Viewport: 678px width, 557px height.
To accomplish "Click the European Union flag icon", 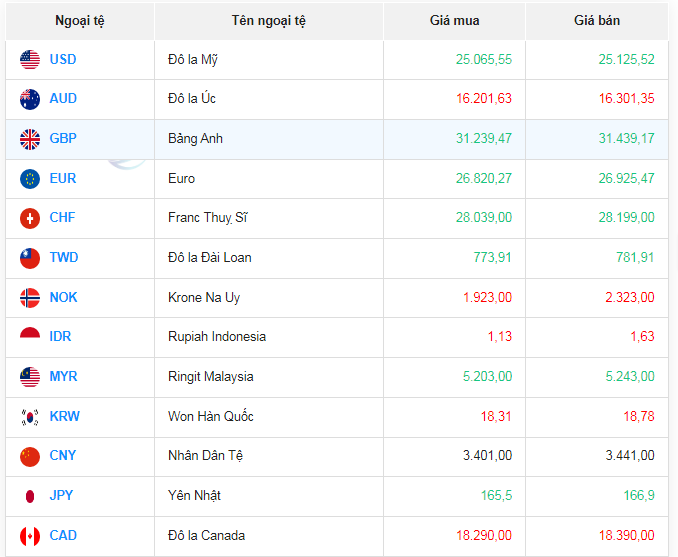I will tap(30, 179).
